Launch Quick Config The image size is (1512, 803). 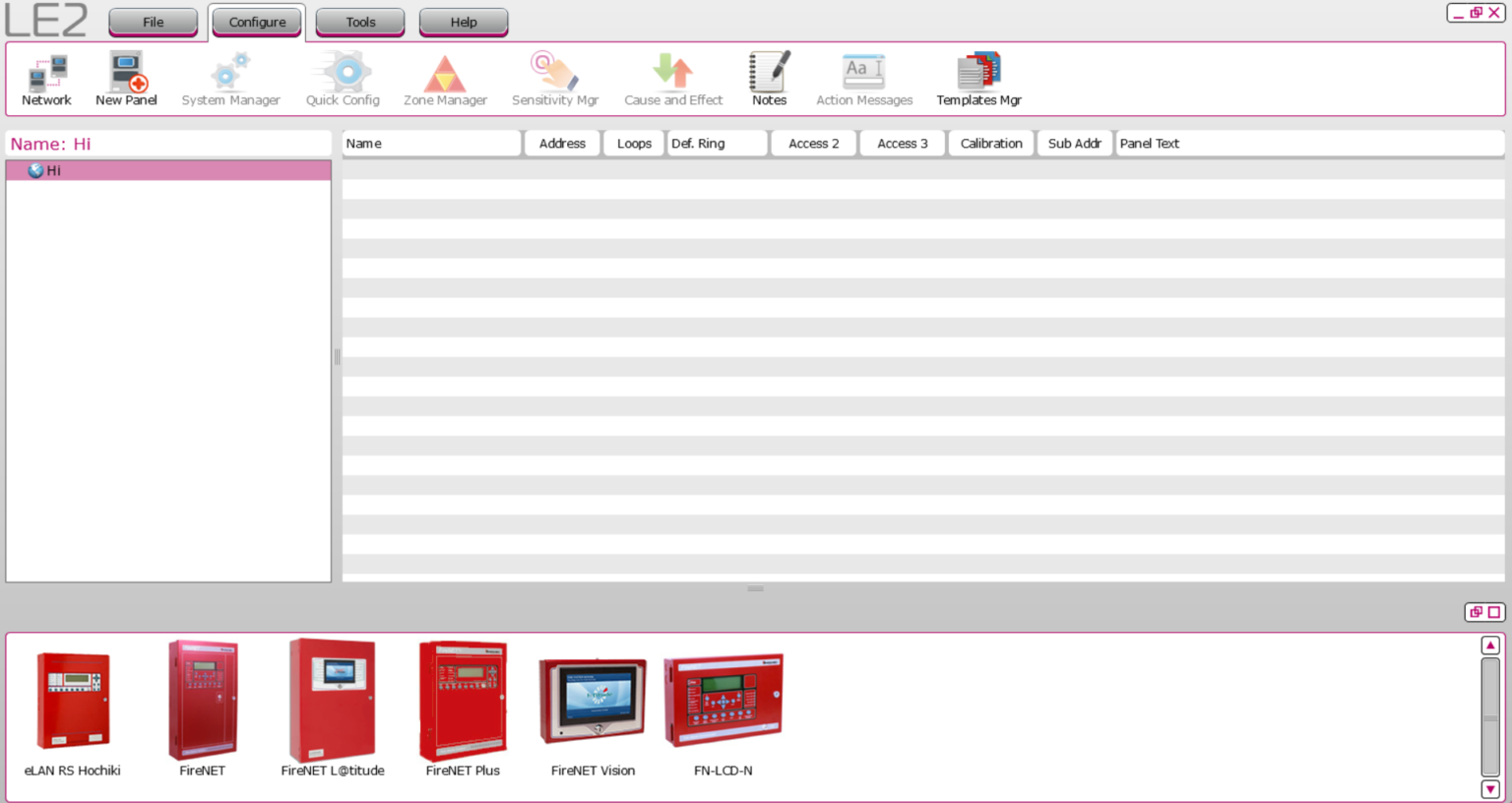pos(342,77)
